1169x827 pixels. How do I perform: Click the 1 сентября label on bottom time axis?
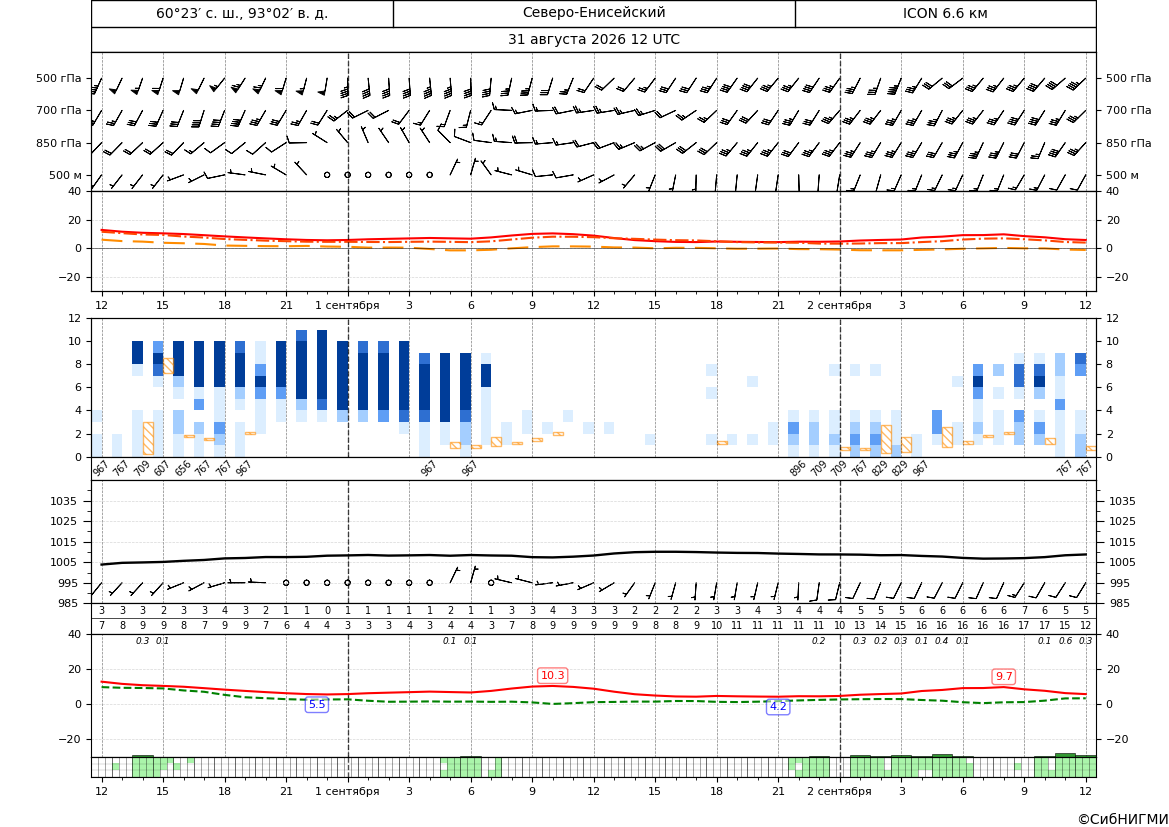point(347,791)
